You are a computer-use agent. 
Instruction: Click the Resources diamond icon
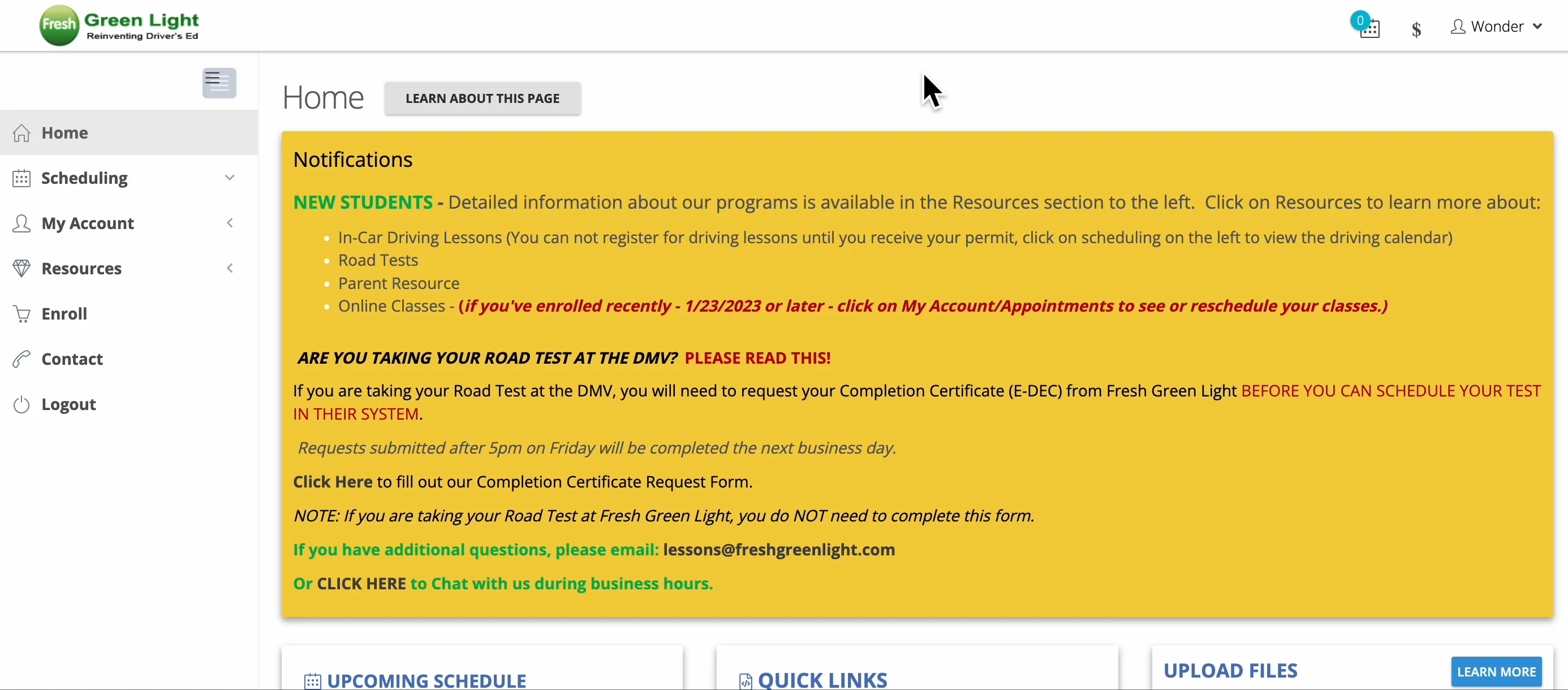pos(21,268)
